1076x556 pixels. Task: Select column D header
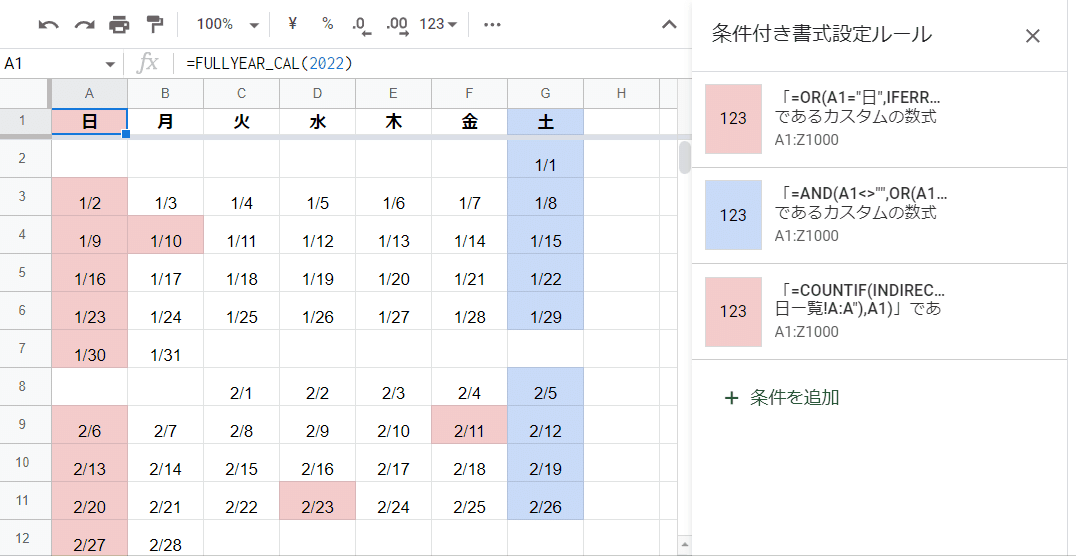pos(317,94)
